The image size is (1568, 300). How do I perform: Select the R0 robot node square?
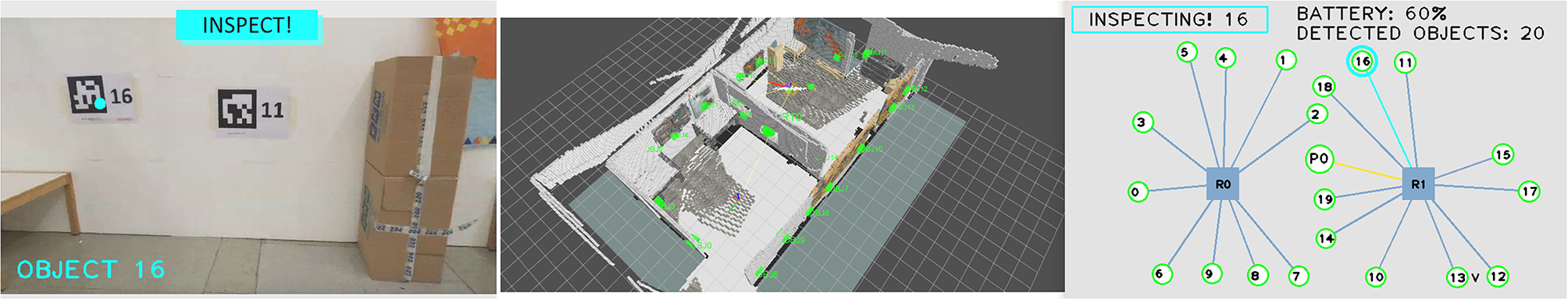[1223, 184]
